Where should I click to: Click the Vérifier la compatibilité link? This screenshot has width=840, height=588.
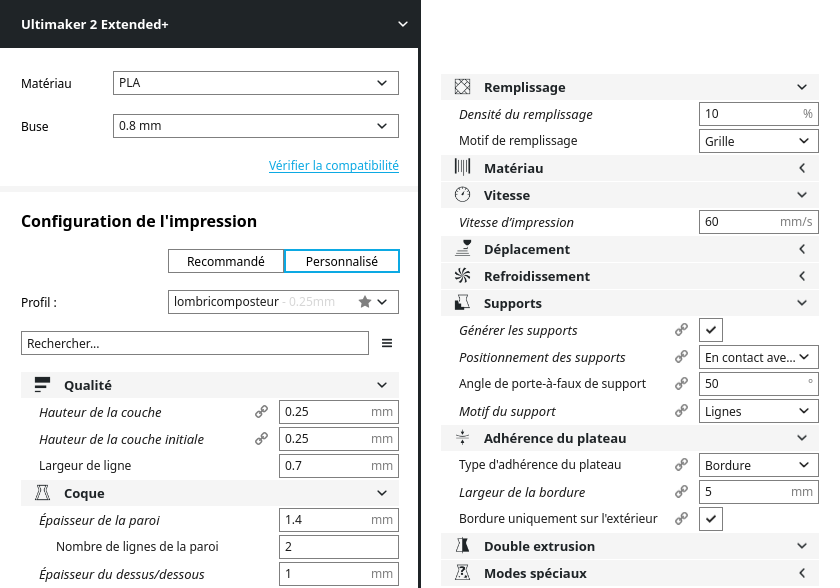pos(333,166)
